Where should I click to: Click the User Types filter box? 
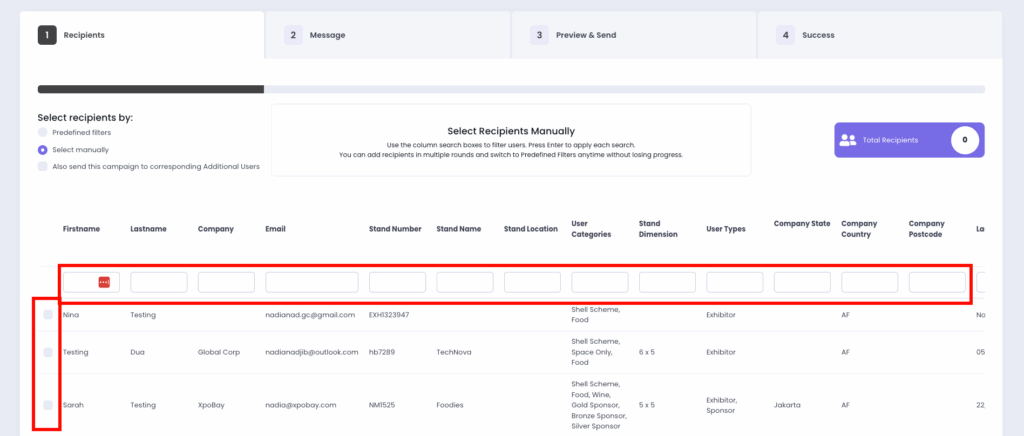coord(734,283)
